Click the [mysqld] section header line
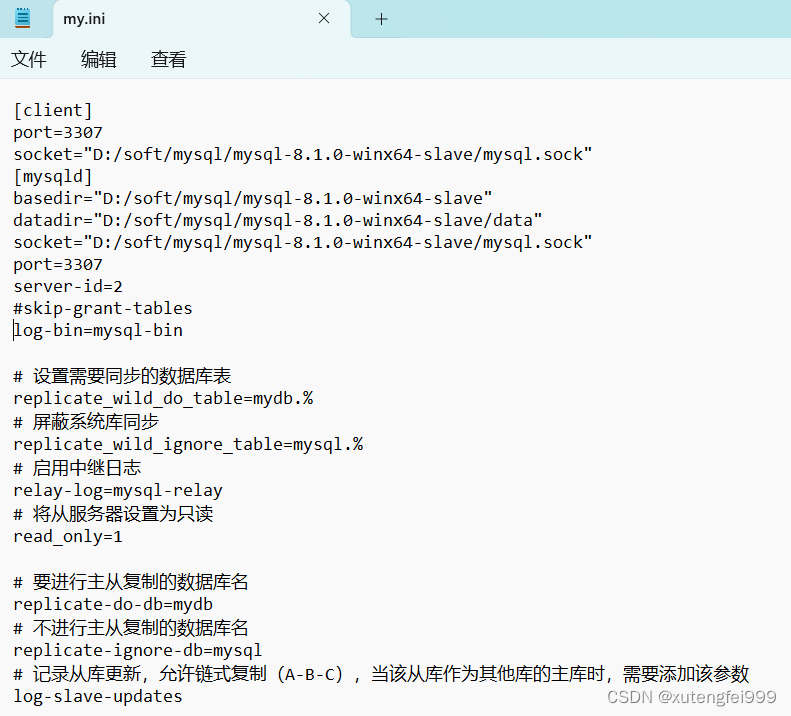 point(53,176)
